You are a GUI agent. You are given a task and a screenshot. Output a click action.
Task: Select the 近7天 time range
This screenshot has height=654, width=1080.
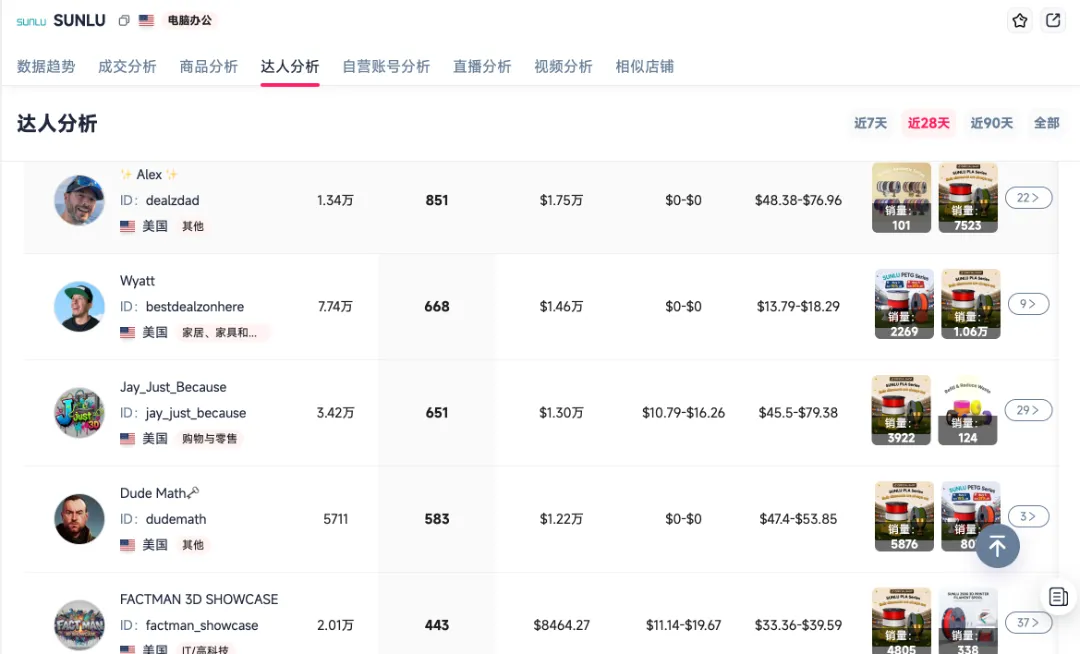[x=871, y=123]
